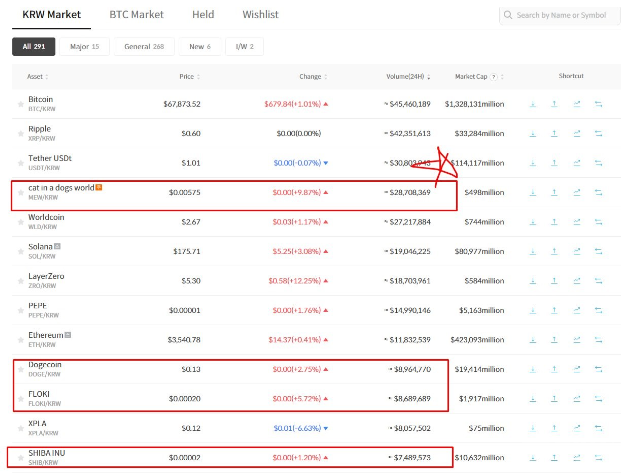Click the search magnifier icon
Viewport: 630px width, 474px height.
(508, 15)
